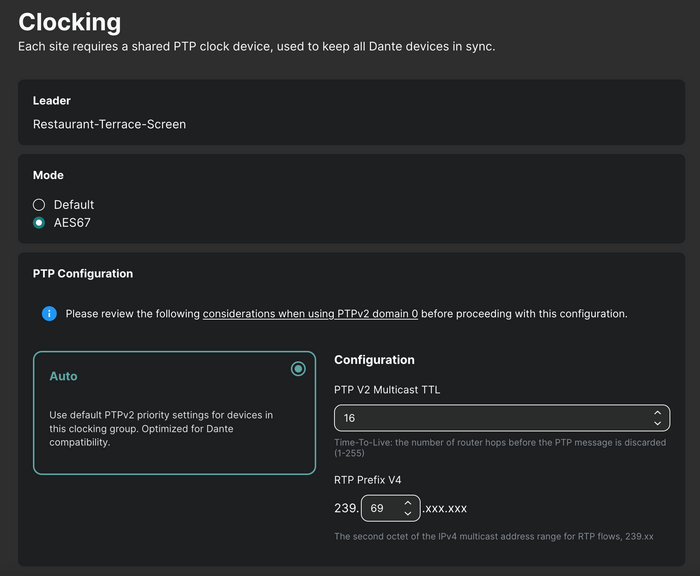Click the blue info icon
Image resolution: width=700 pixels, height=576 pixels.
[49, 314]
